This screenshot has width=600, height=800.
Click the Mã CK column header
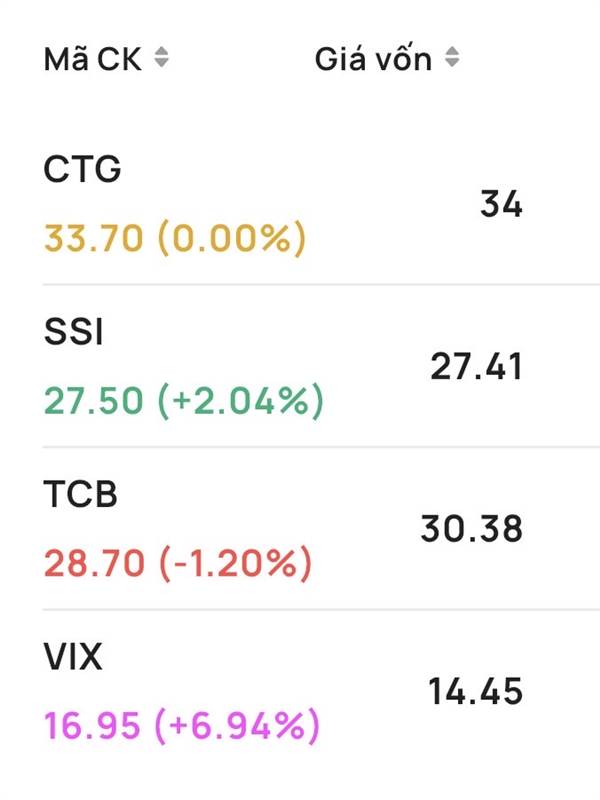93,59
